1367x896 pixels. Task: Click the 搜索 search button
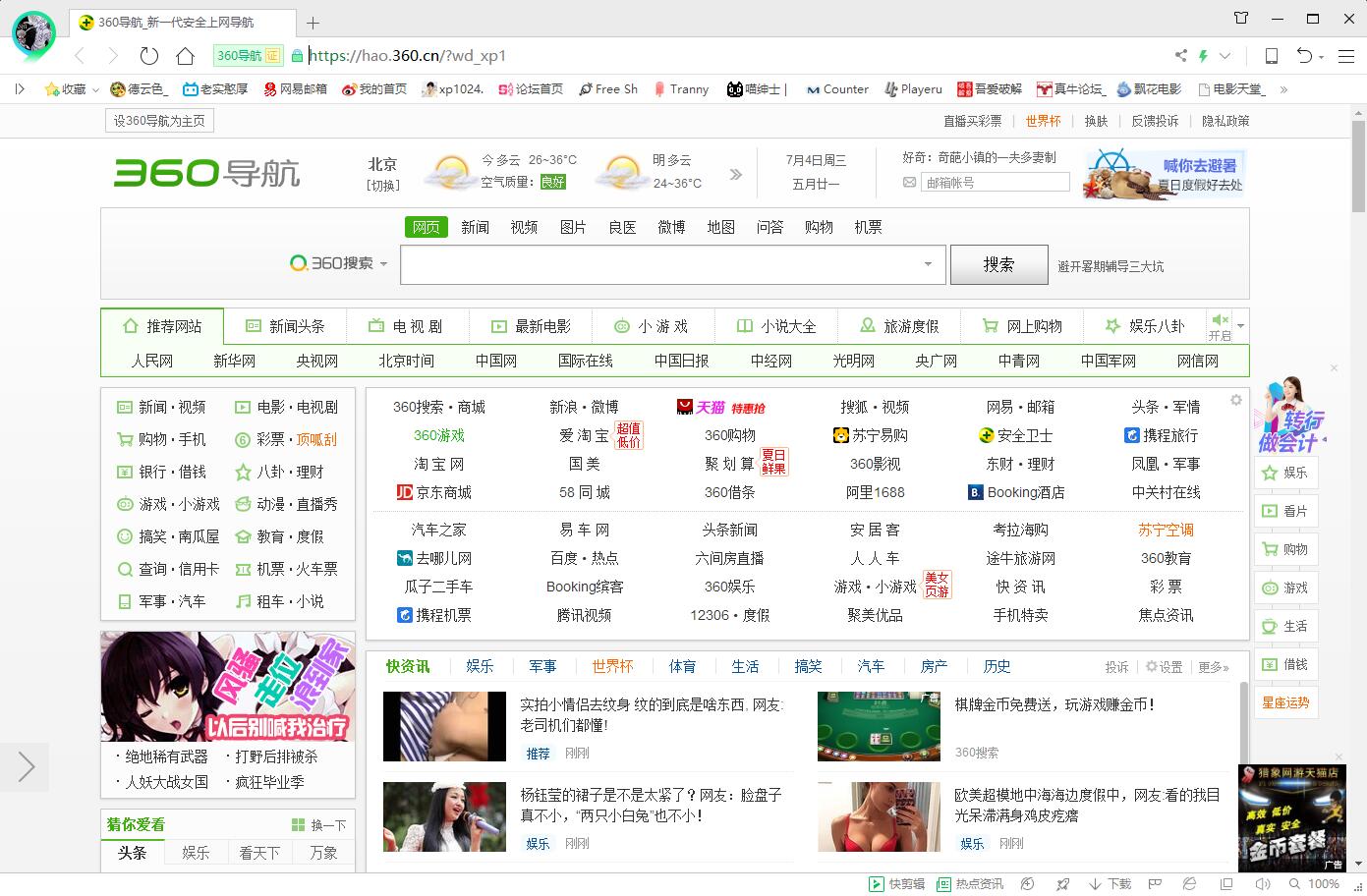click(998, 264)
